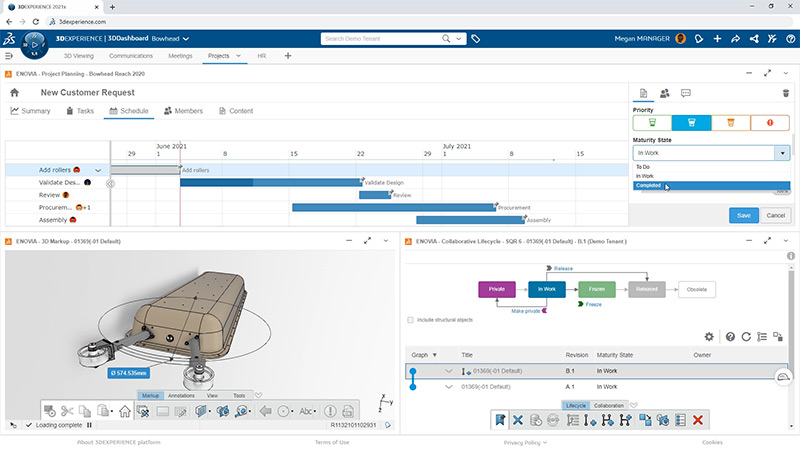
Task: Click the tag icon beside search bar
Action: (476, 39)
